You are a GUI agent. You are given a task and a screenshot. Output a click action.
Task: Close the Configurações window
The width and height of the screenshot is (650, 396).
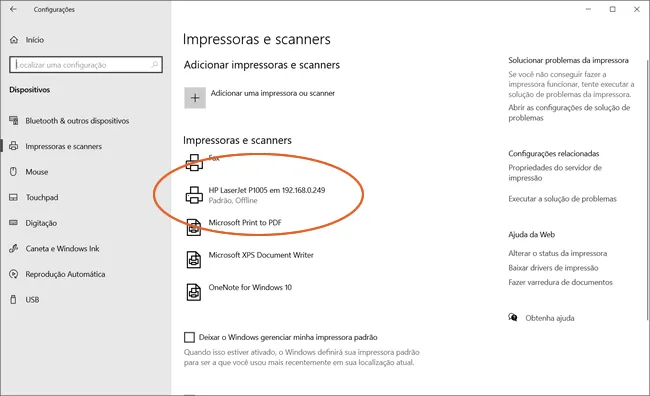[x=637, y=9]
